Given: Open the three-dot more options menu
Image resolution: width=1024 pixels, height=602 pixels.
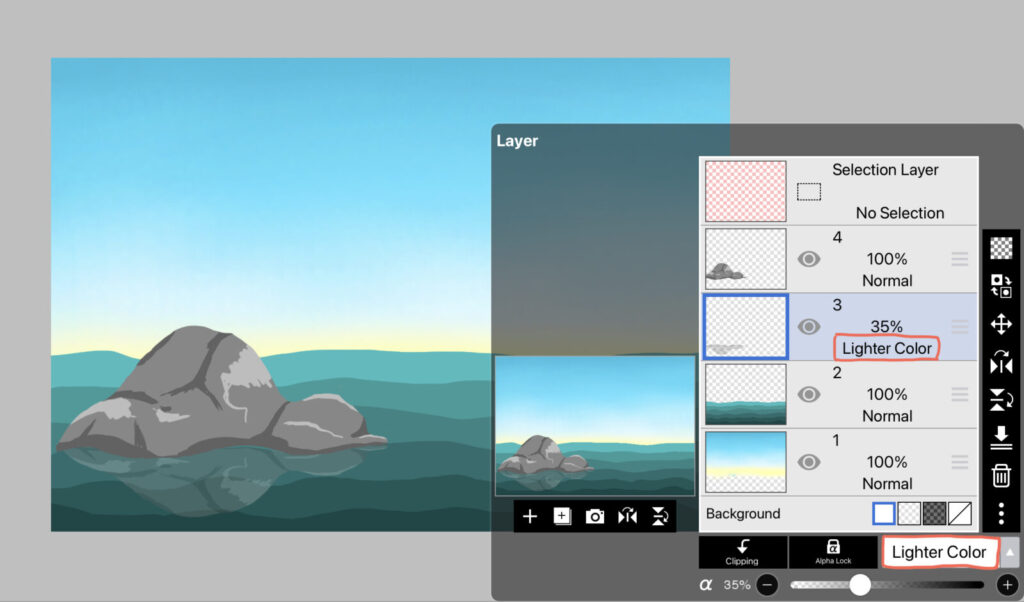Looking at the screenshot, I should [x=1000, y=514].
